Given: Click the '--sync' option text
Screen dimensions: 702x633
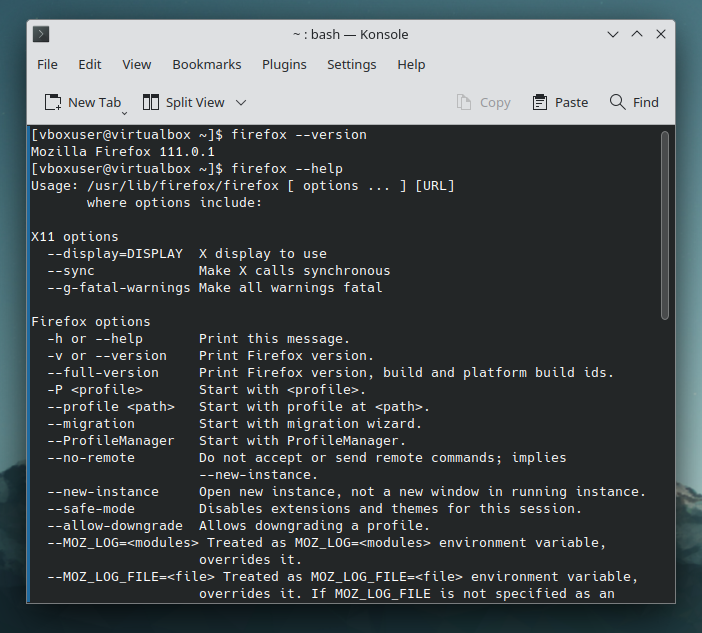Looking at the screenshot, I should pos(71,271).
